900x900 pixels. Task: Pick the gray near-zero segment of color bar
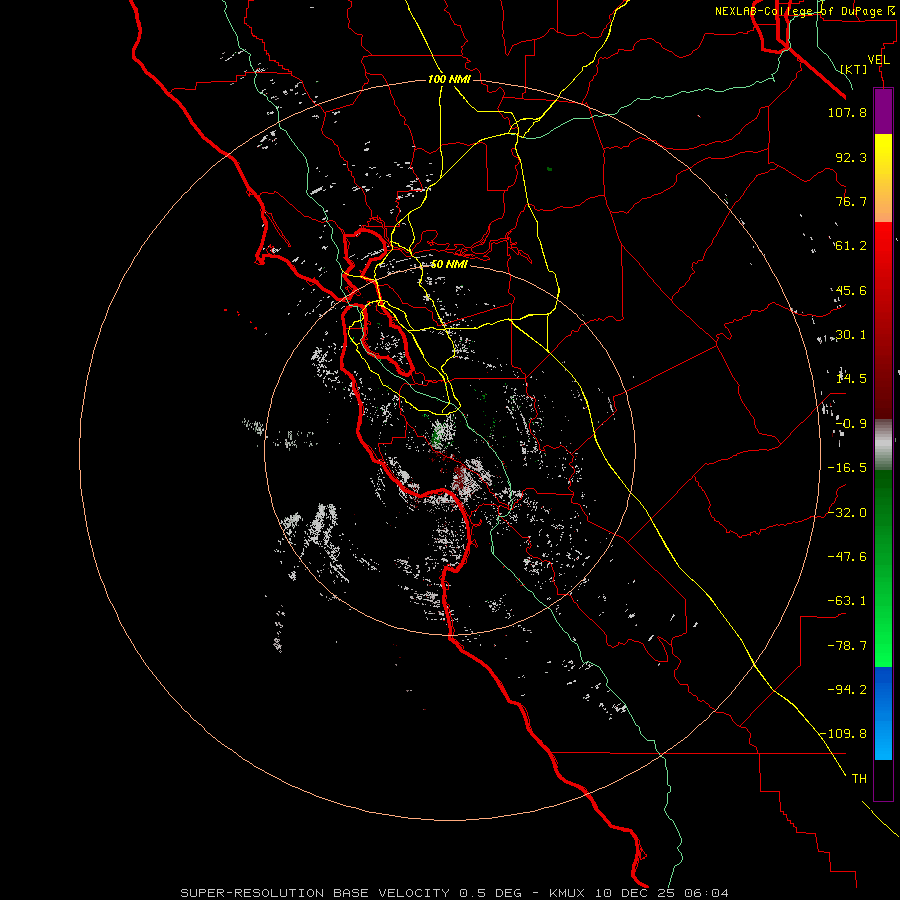click(x=883, y=445)
